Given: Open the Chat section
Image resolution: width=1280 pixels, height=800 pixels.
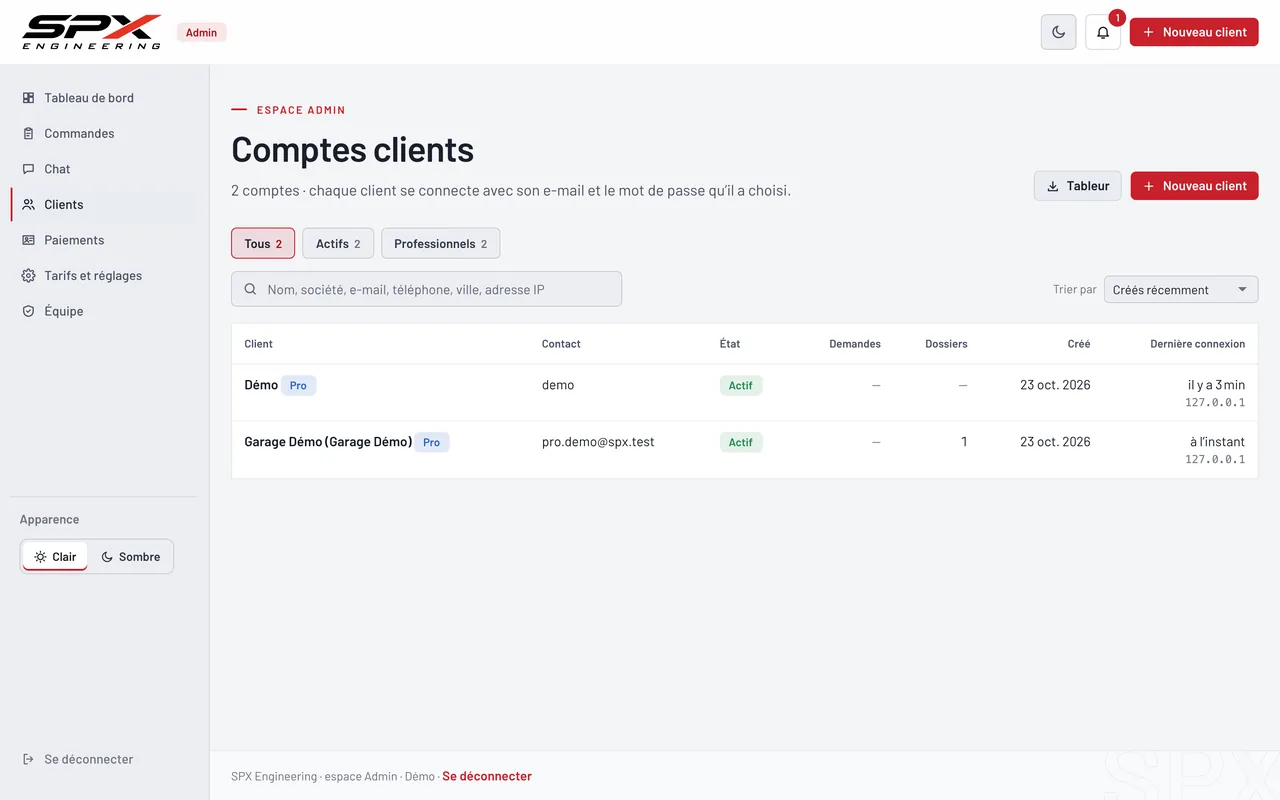Looking at the screenshot, I should 104,169.
